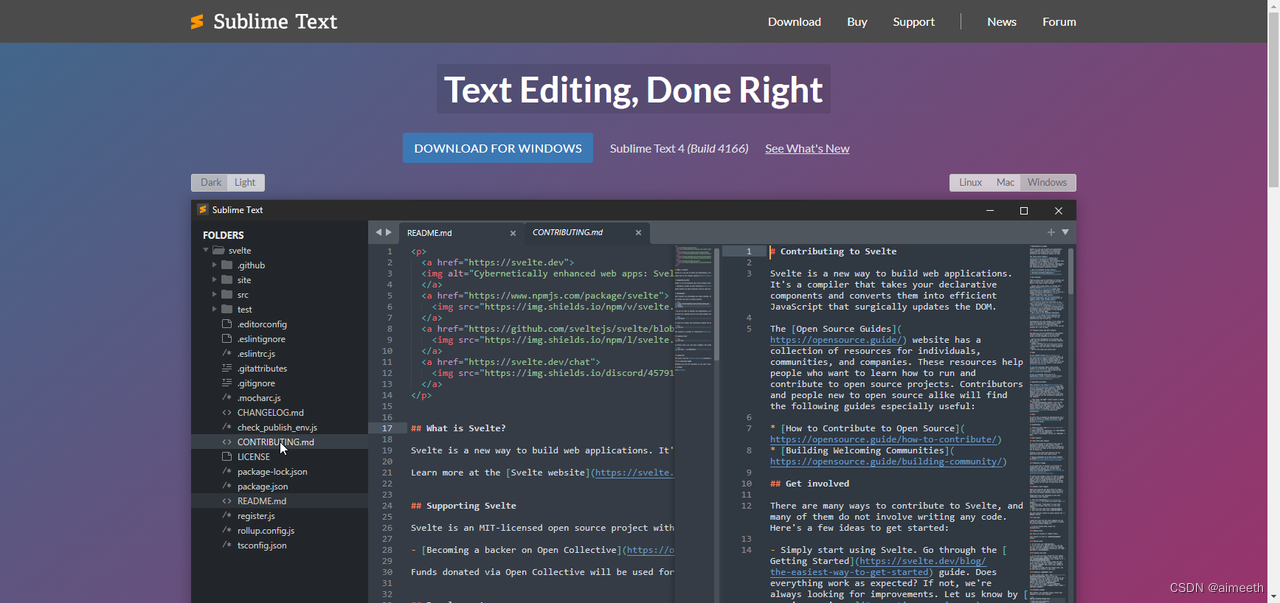Click line number 17 in left gutter
The width and height of the screenshot is (1280, 603).
[x=387, y=428]
